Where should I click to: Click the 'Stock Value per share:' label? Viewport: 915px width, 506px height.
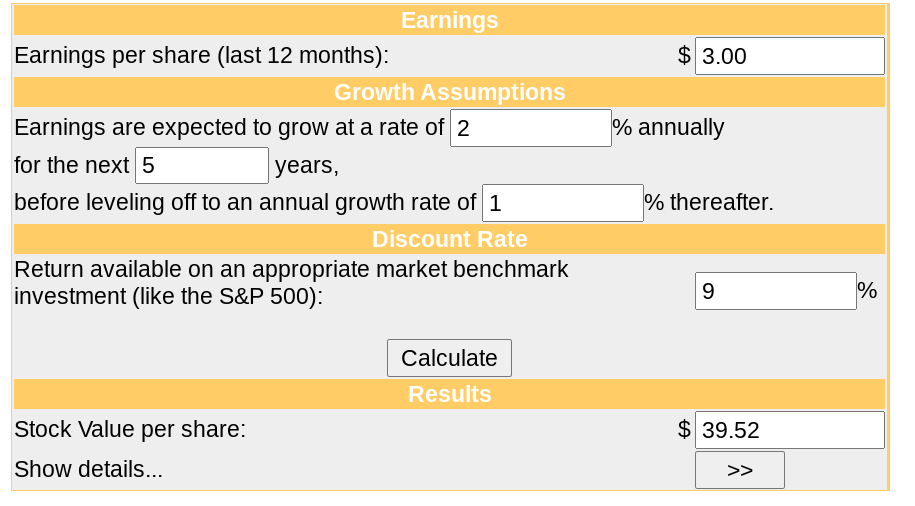coord(130,430)
